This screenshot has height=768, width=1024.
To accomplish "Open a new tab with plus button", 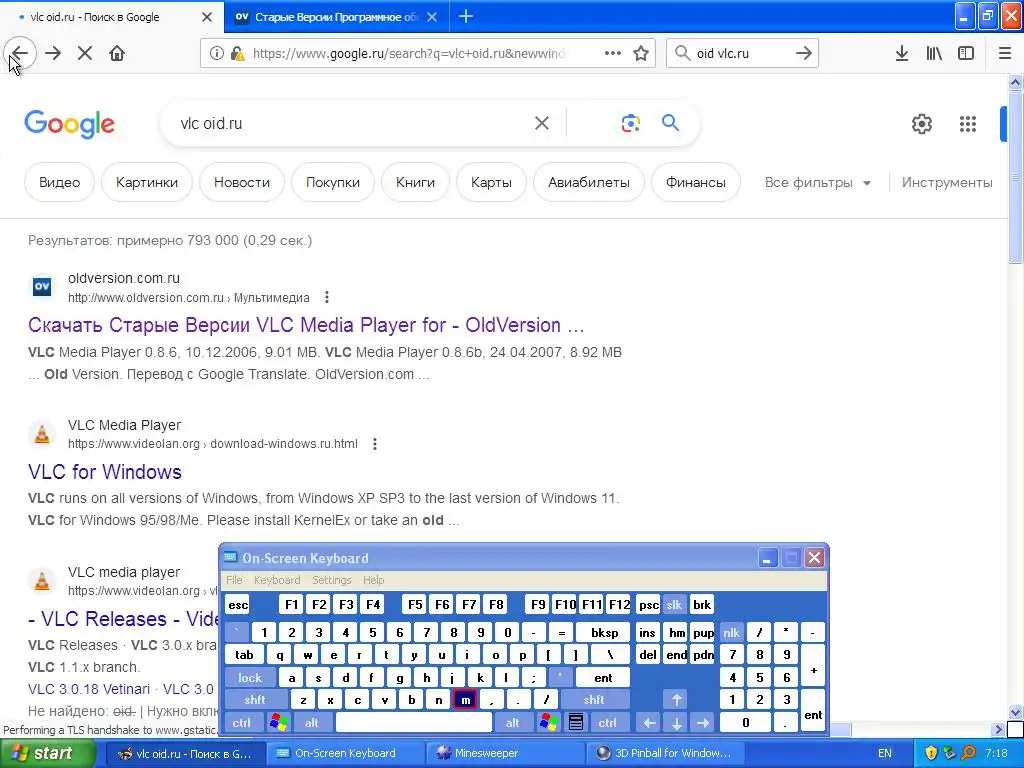I will 466,16.
